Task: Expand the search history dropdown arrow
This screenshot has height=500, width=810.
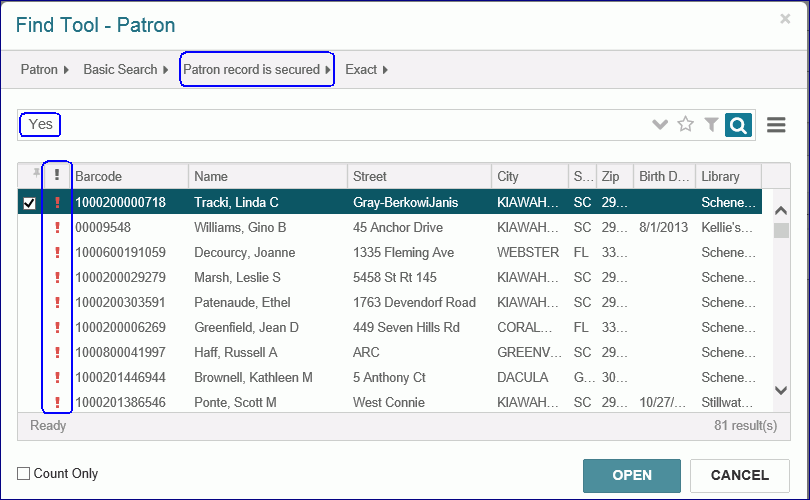Action: click(x=659, y=125)
